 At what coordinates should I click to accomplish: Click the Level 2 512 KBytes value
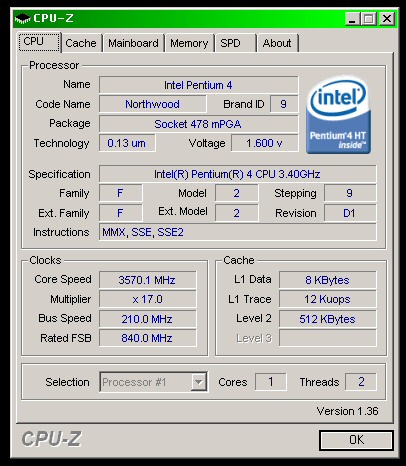tap(327, 319)
